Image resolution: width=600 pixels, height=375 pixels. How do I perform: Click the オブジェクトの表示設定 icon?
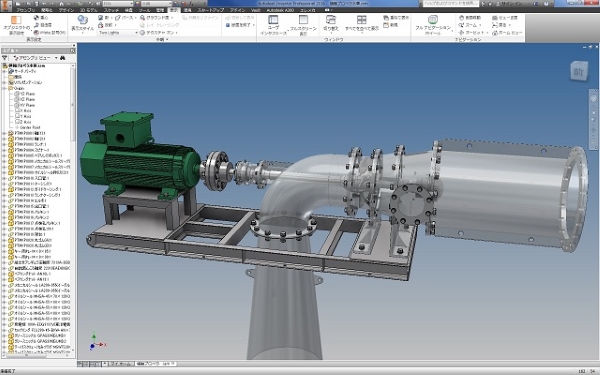[x=16, y=25]
